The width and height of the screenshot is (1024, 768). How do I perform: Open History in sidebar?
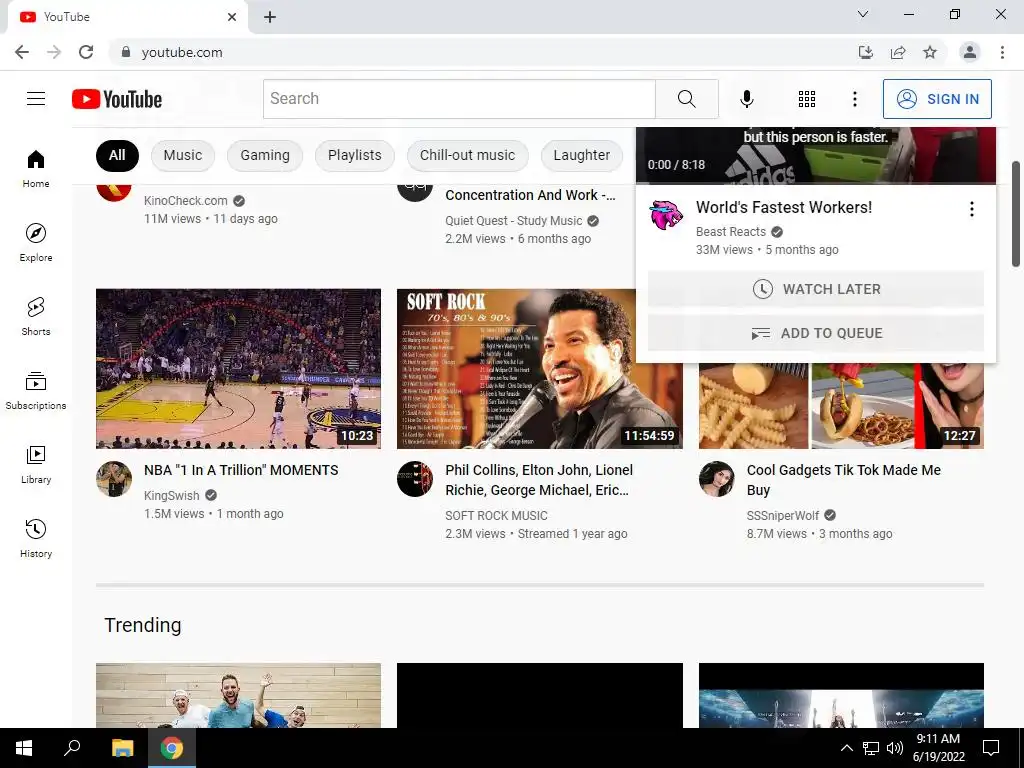pyautogui.click(x=36, y=537)
